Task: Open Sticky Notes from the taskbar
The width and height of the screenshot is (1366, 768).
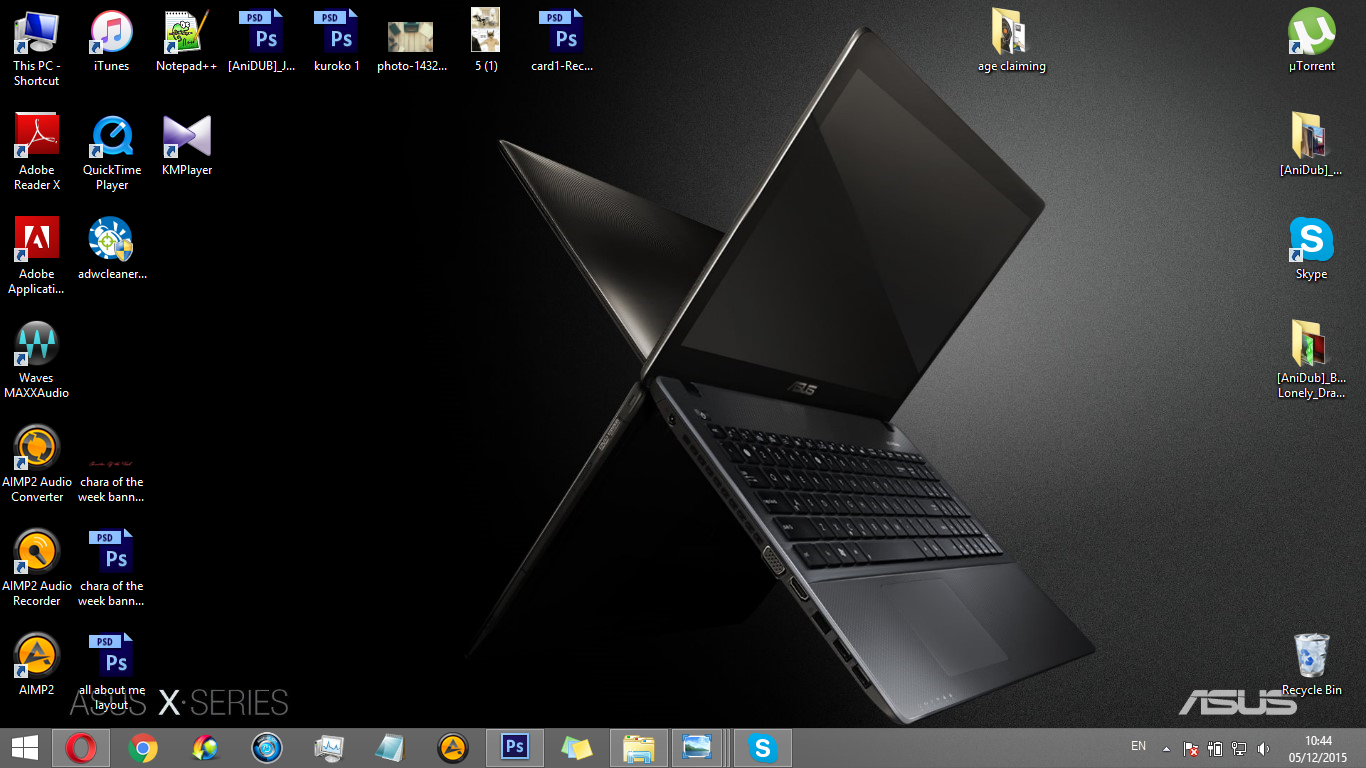Action: (x=577, y=748)
